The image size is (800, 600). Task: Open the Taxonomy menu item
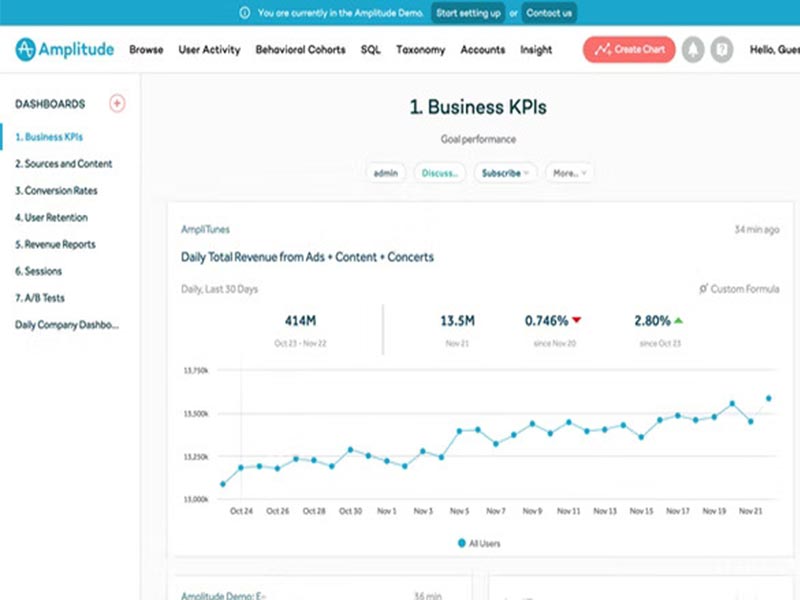coord(420,48)
